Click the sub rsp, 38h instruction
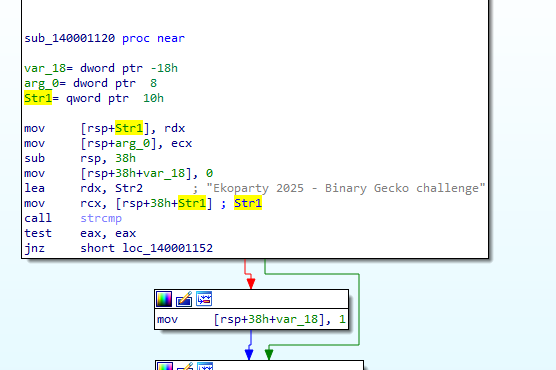 click(x=80, y=158)
